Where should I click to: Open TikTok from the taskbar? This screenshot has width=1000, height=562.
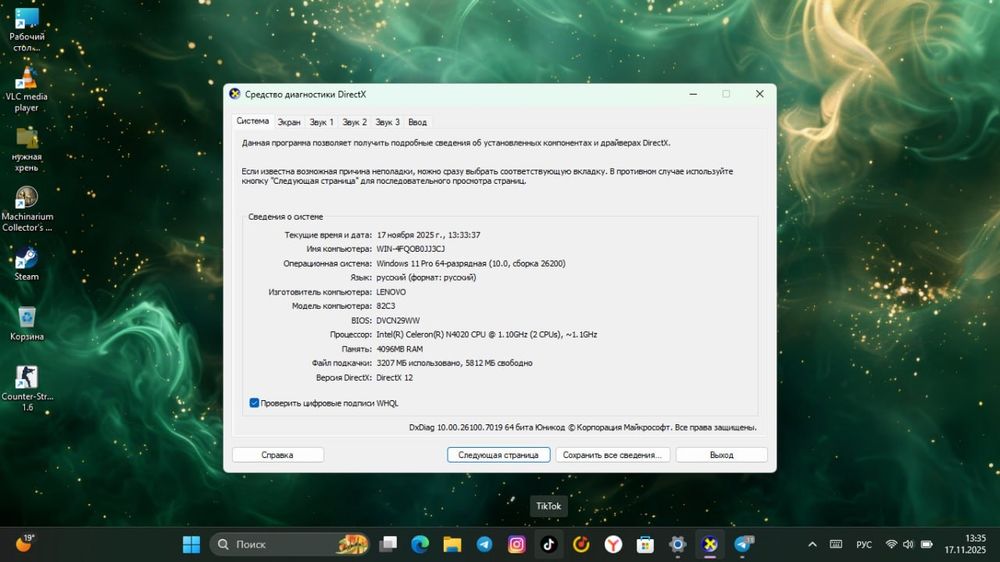pyautogui.click(x=548, y=544)
